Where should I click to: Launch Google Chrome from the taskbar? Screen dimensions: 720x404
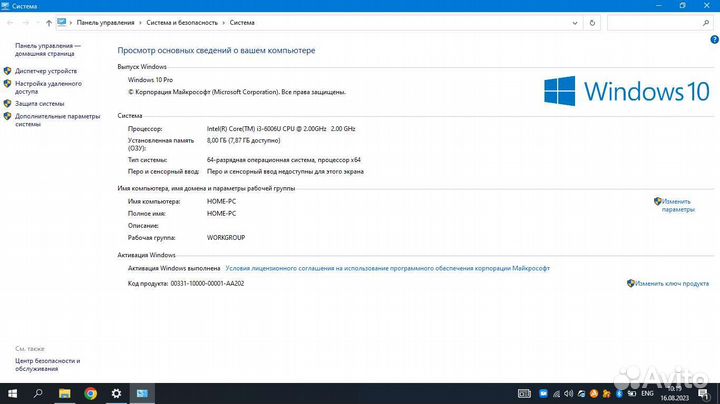(90, 393)
